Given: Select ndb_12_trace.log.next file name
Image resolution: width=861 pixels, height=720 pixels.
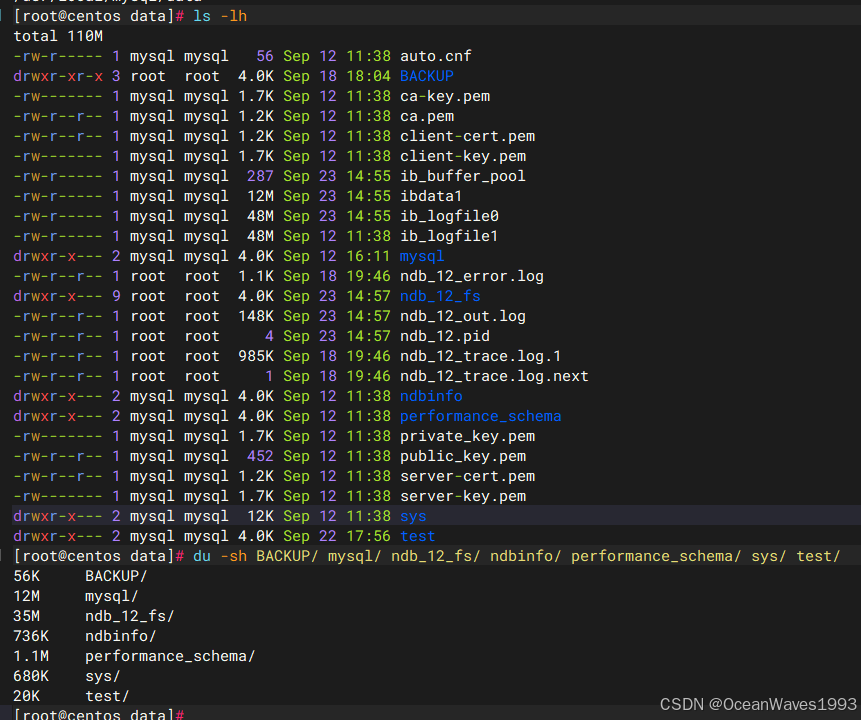Looking at the screenshot, I should coord(494,376).
